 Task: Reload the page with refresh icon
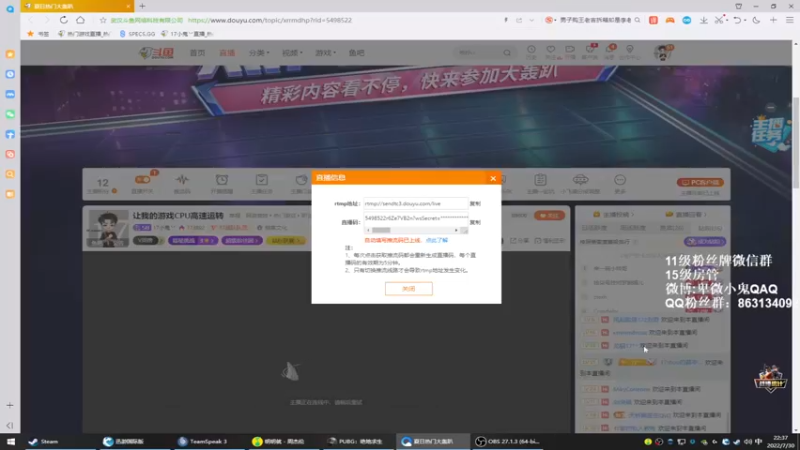(x=63, y=20)
